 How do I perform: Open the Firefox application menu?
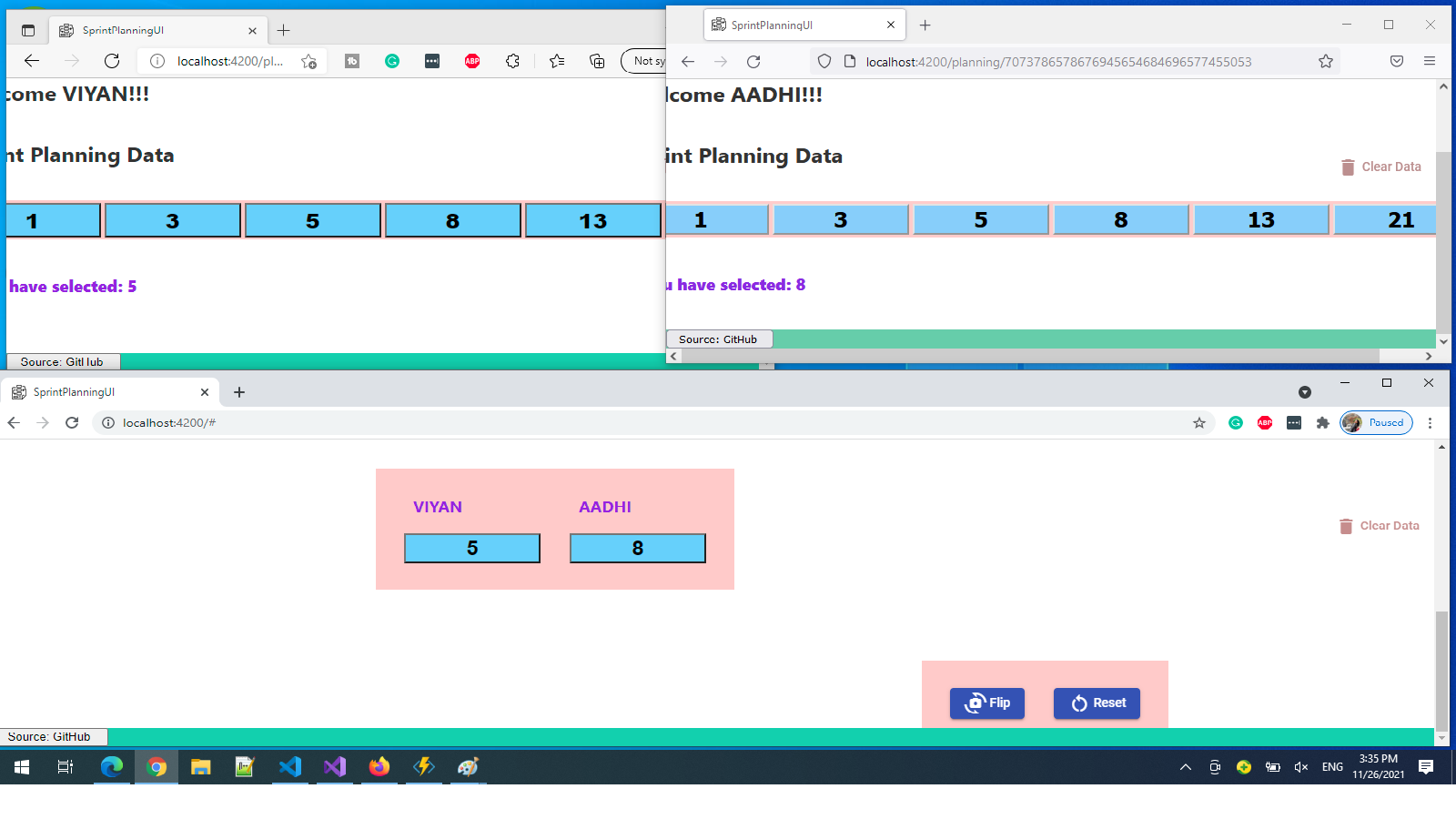point(1430,61)
